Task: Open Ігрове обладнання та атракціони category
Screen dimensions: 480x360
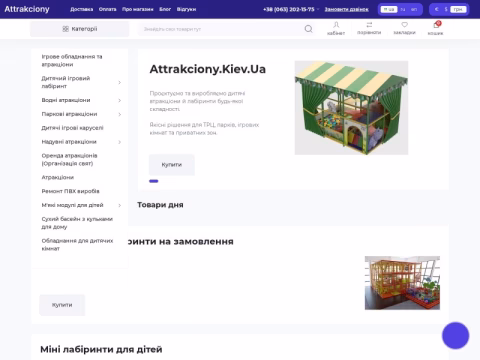Action: (x=72, y=60)
